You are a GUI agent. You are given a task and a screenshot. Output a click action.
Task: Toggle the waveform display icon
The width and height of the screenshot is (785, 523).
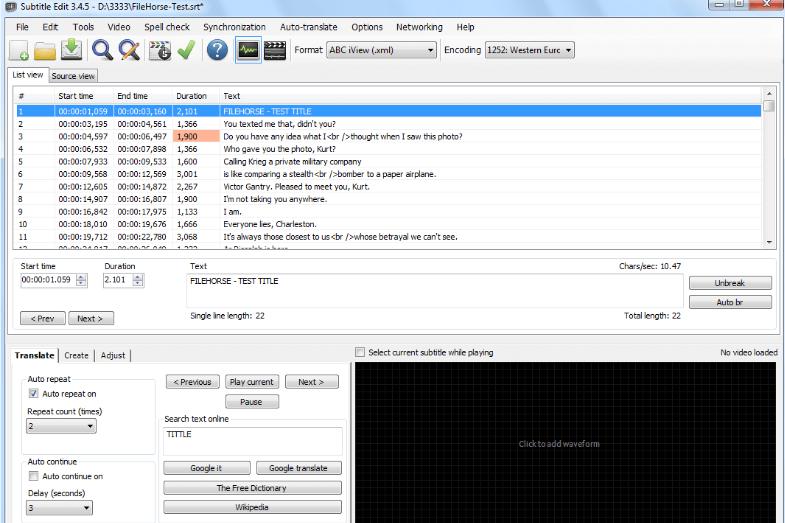pyautogui.click(x=248, y=50)
